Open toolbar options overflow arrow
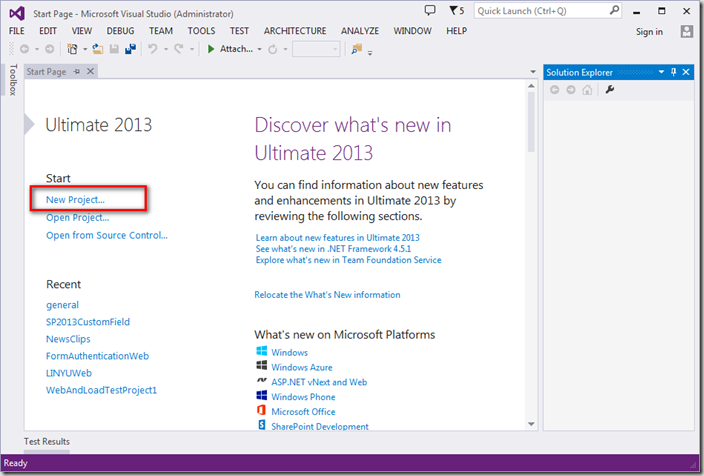 pyautogui.click(x=370, y=53)
